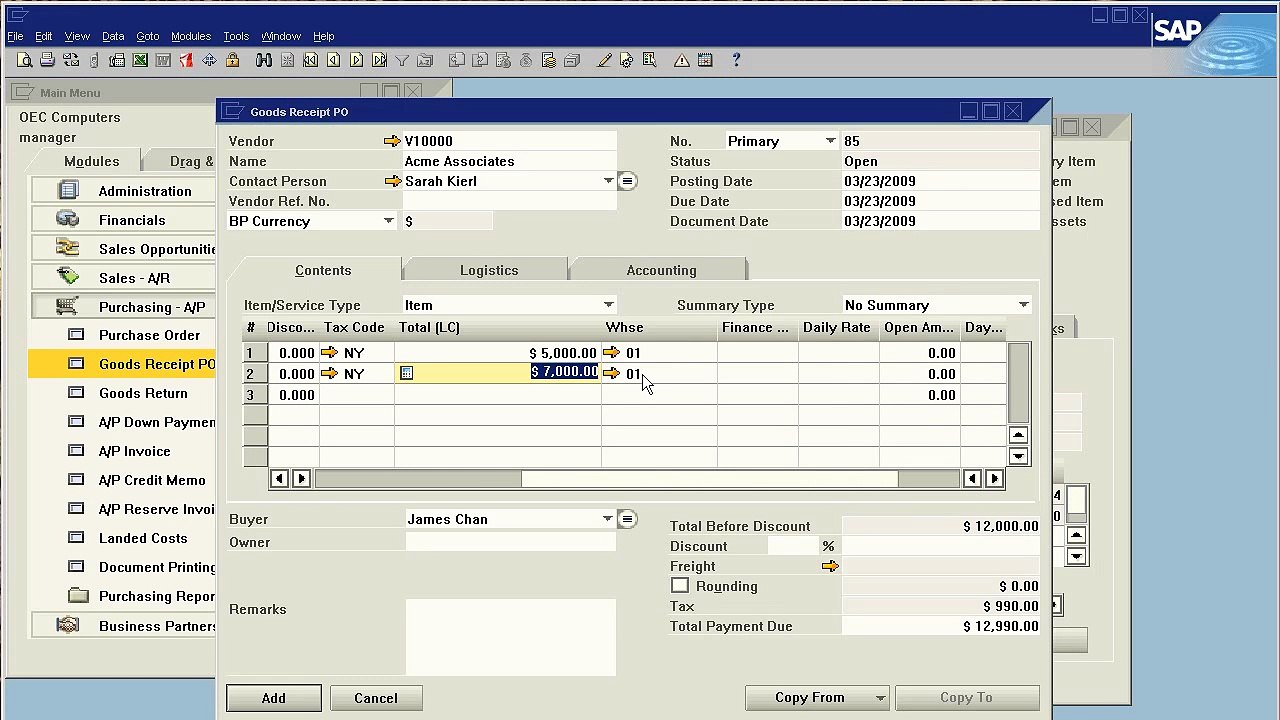Jump to the last data record
This screenshot has height=720, width=1280.
(x=379, y=61)
